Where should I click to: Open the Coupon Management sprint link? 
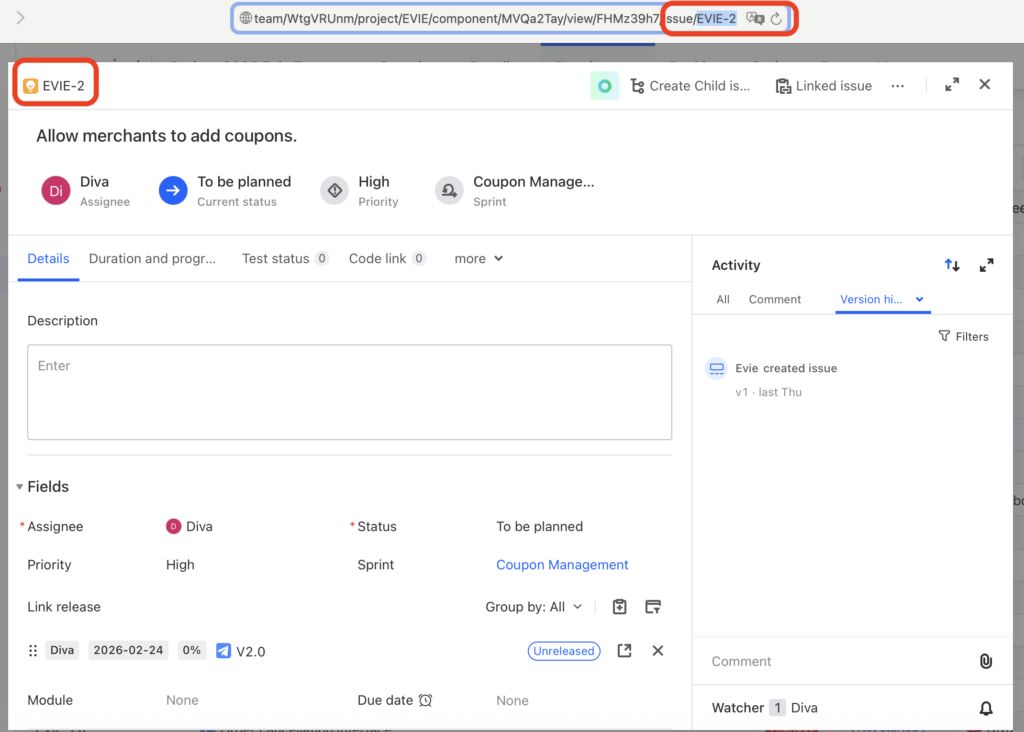pyautogui.click(x=562, y=565)
